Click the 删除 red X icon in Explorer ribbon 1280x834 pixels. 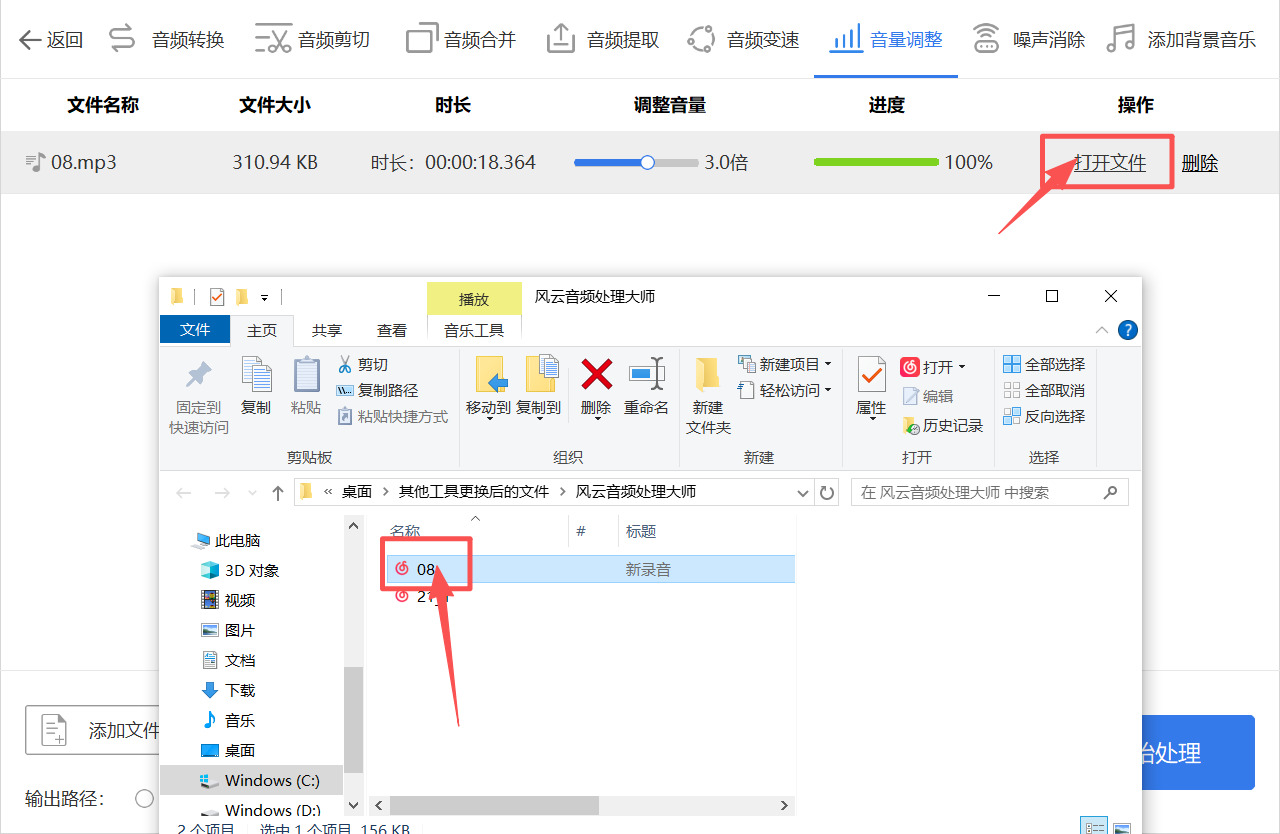595,375
